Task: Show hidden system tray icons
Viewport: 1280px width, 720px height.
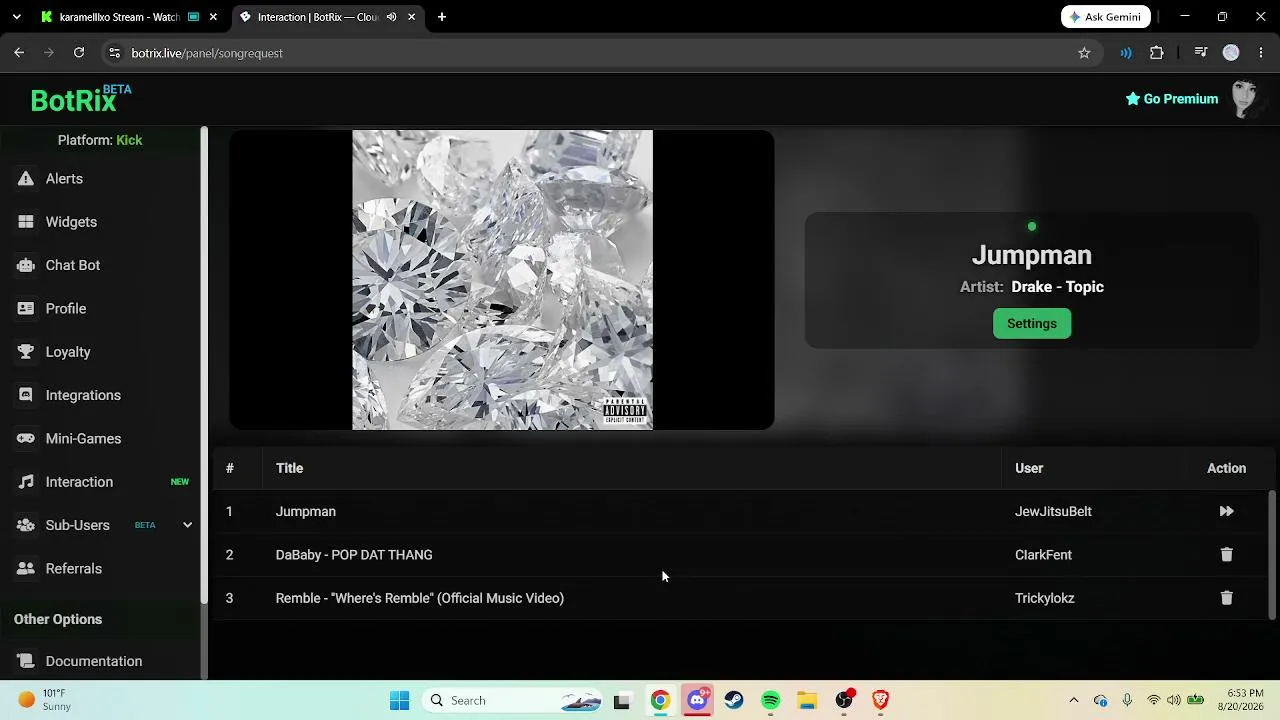Action: pos(1074,701)
